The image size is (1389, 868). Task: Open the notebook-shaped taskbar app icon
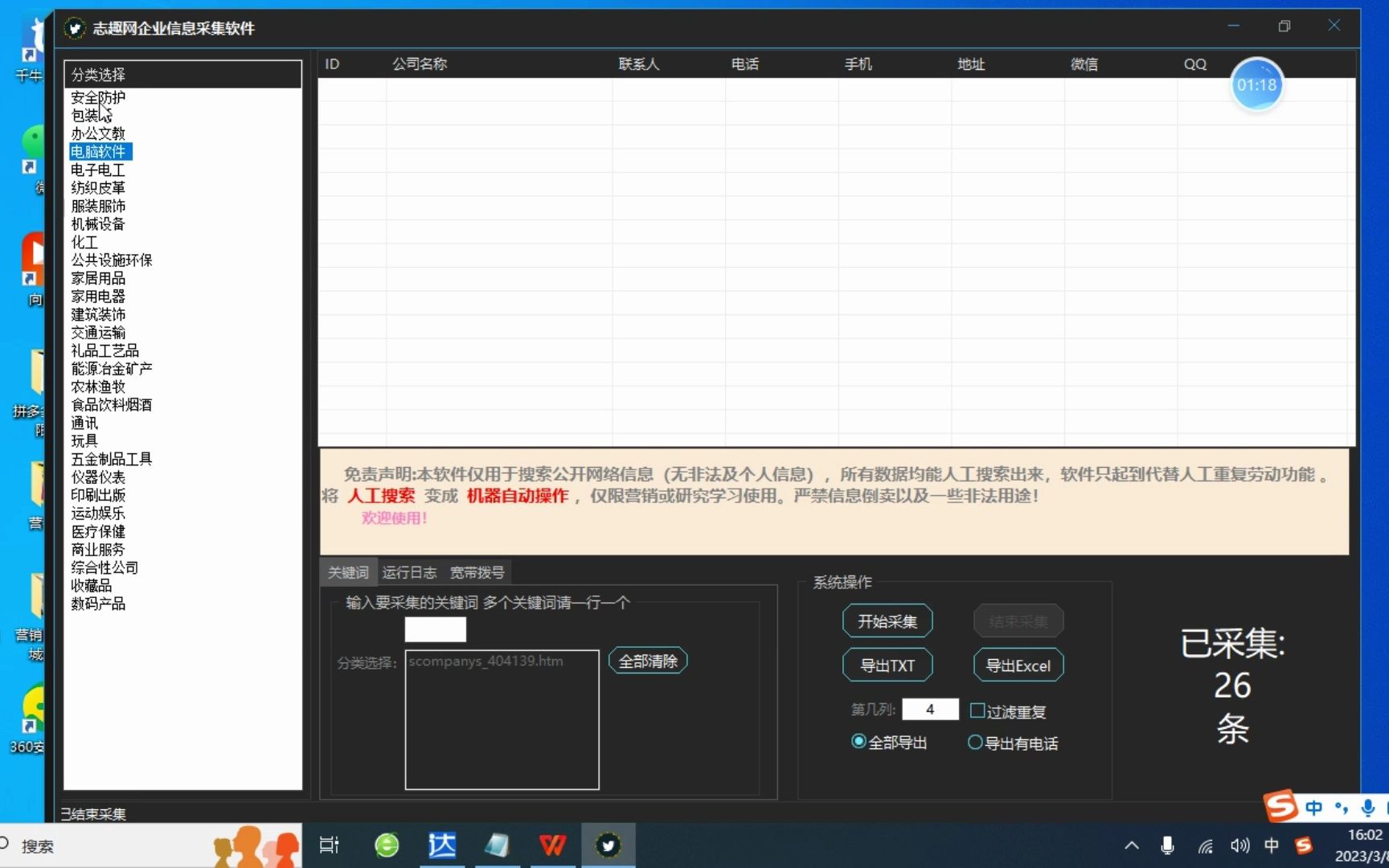497,845
